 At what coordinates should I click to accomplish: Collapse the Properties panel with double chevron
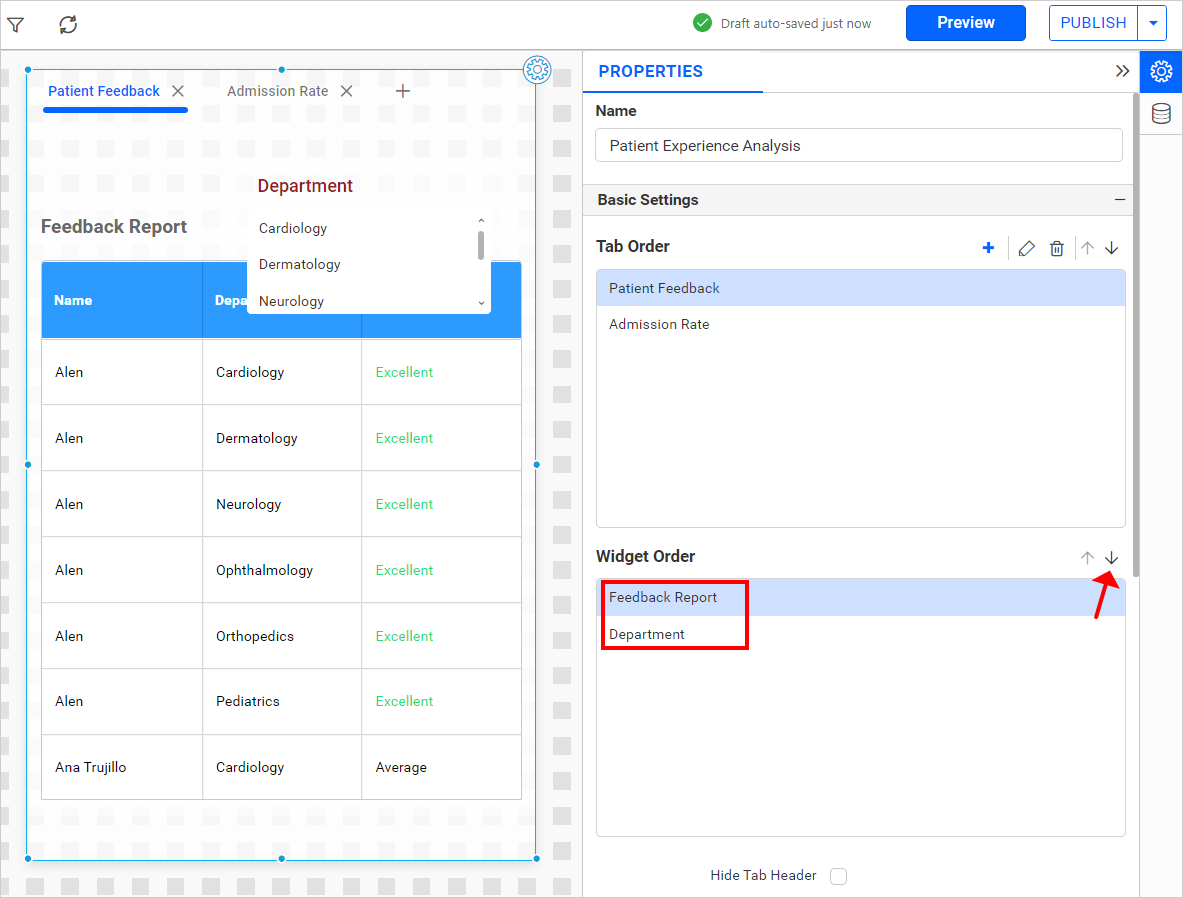tap(1122, 71)
